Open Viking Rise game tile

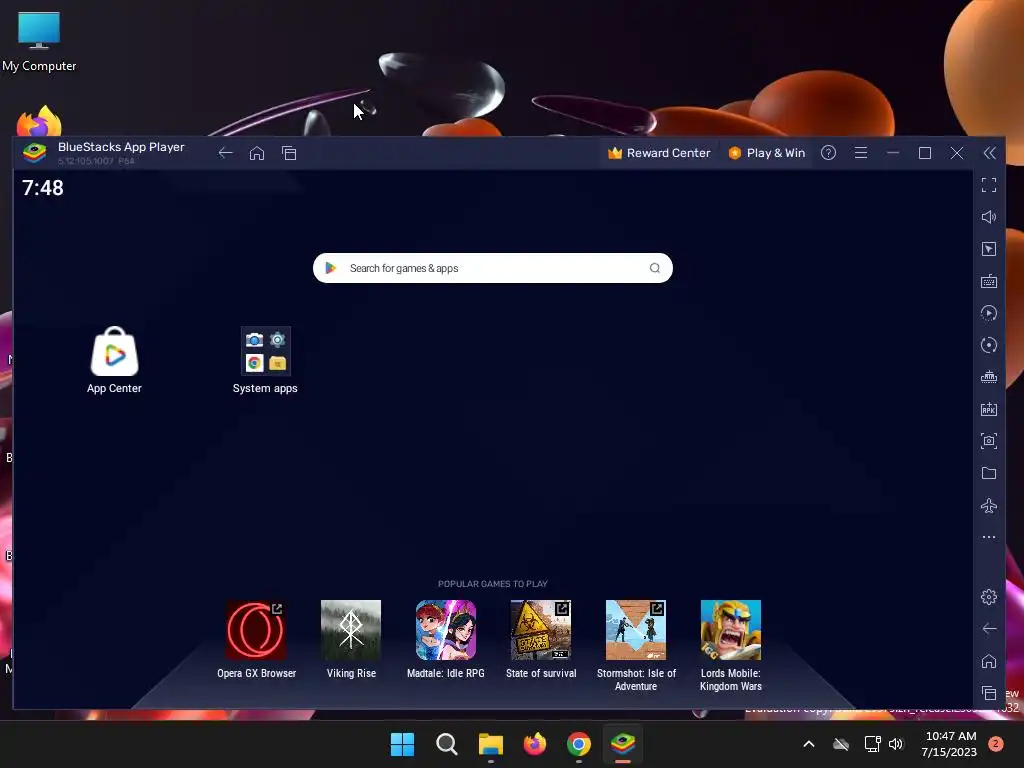tap(351, 640)
